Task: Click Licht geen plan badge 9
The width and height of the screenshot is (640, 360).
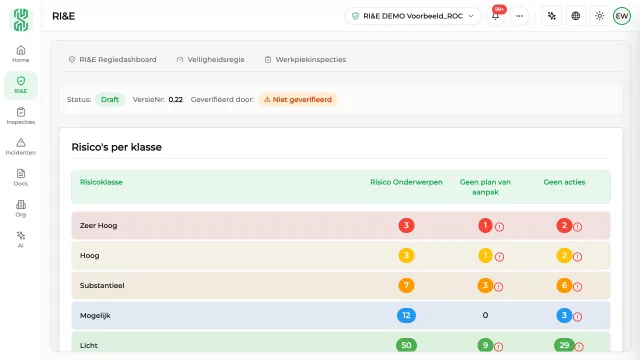Action: 485,345
